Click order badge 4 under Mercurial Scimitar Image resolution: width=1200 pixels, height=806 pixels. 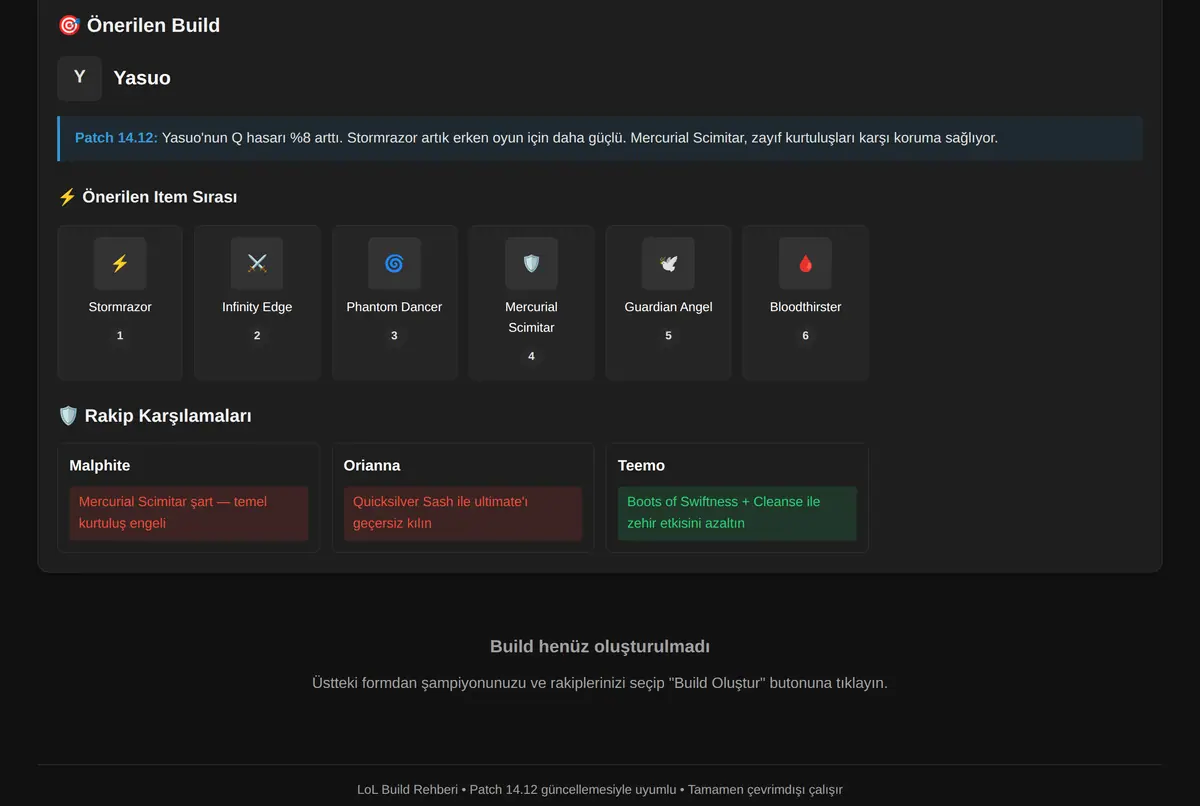531,356
